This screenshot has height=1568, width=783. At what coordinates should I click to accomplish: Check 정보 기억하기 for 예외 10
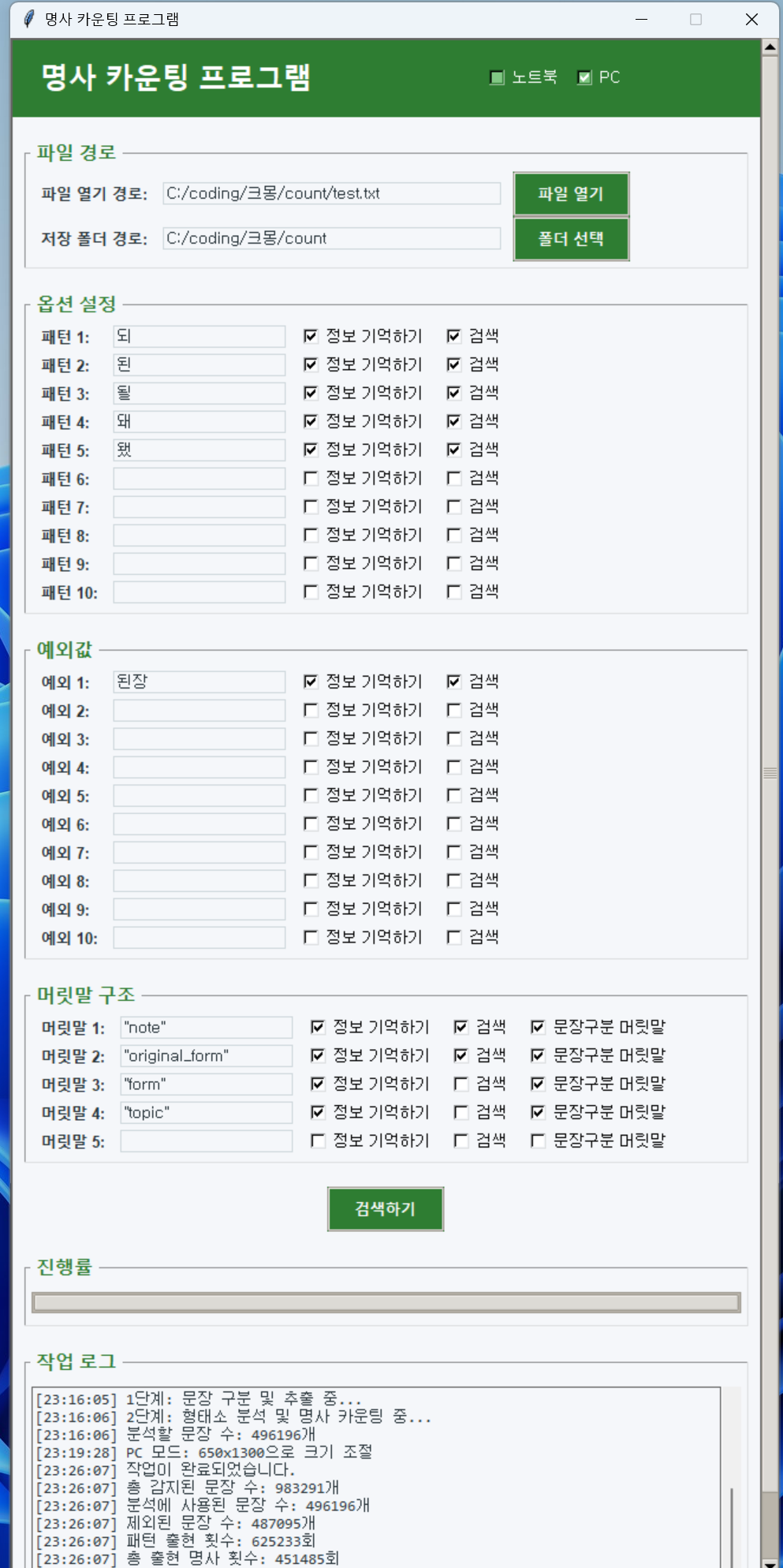(311, 937)
